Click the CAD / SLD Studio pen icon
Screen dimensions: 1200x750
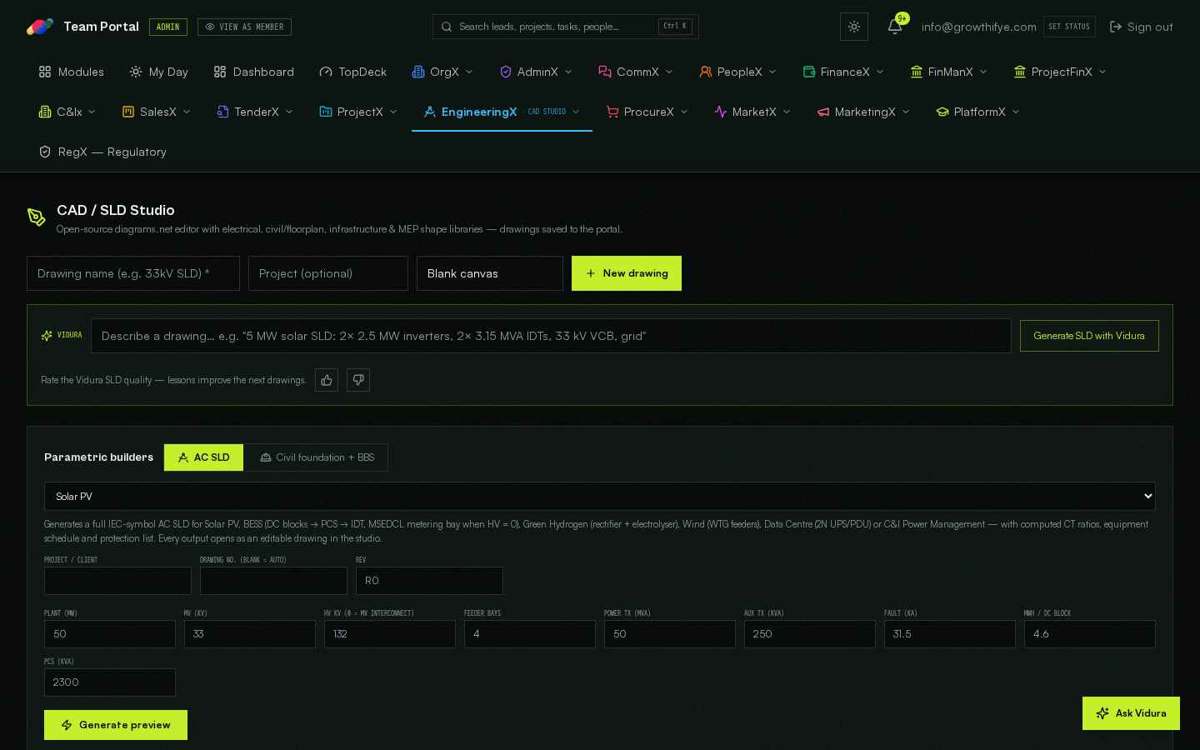[x=37, y=217]
